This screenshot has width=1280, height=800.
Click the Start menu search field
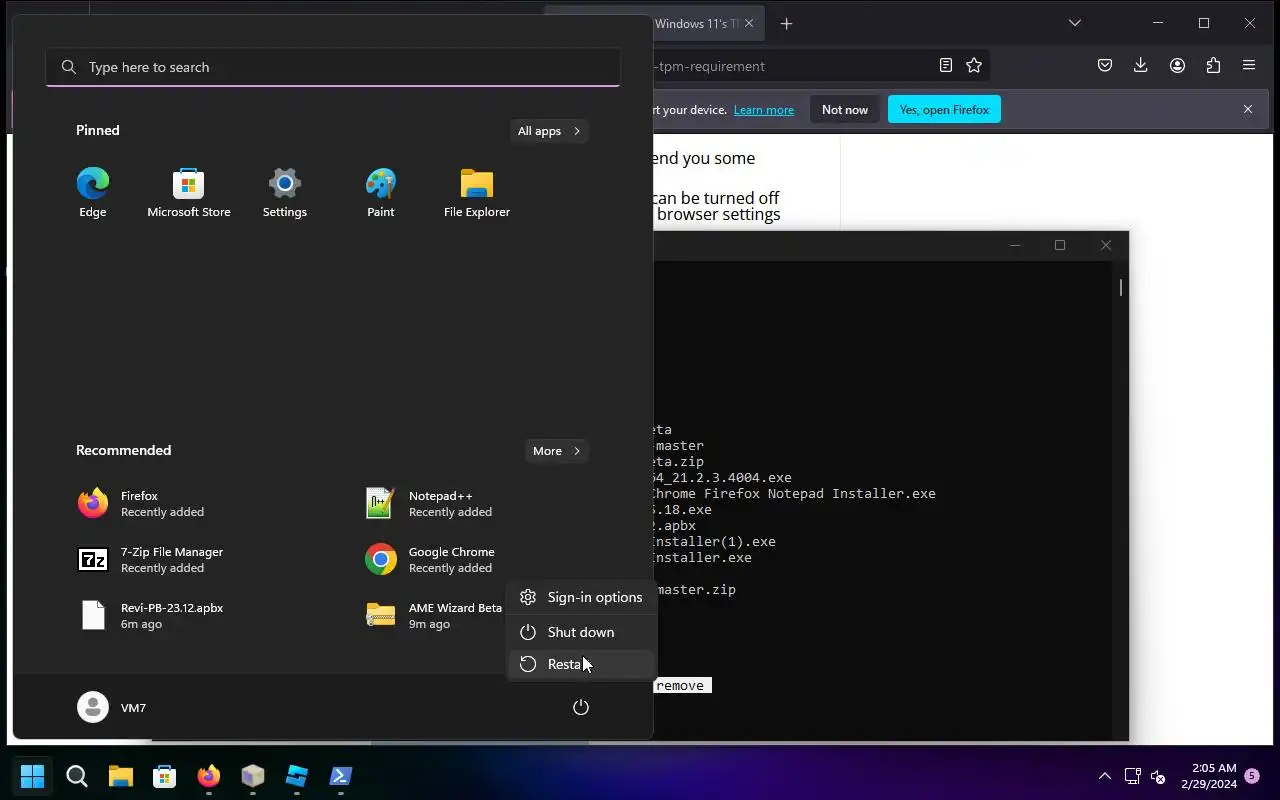point(333,67)
